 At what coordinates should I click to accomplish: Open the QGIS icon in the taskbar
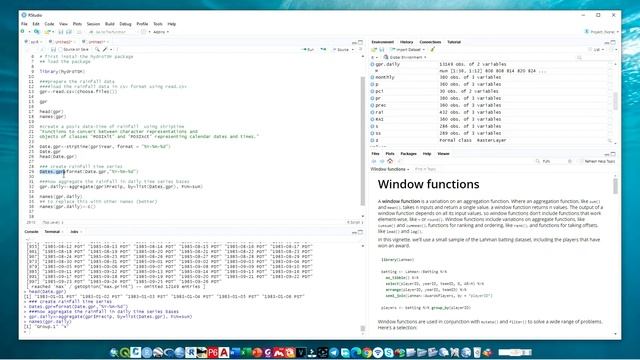(125, 352)
